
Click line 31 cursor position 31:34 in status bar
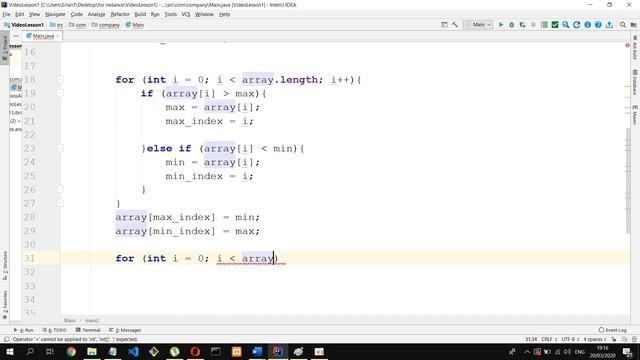point(531,339)
